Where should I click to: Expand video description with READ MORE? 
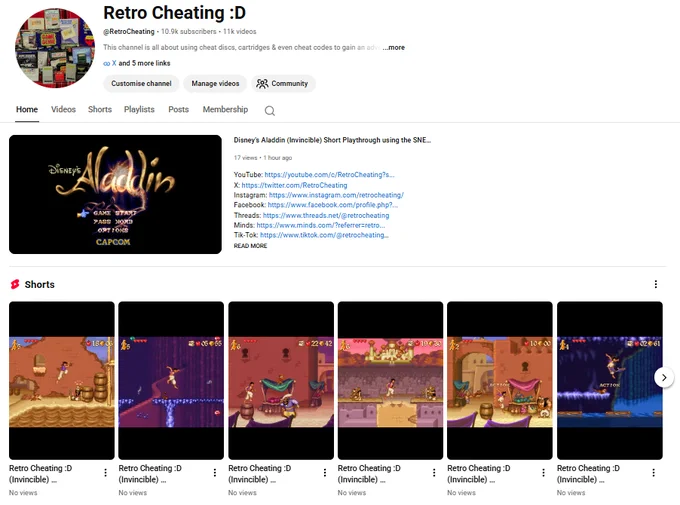coord(250,246)
